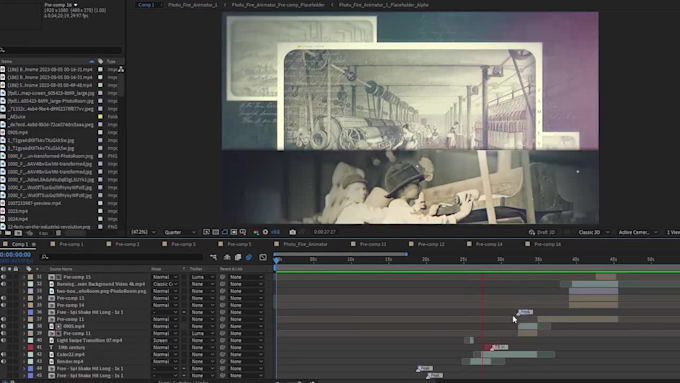This screenshot has height=383, width=680.
Task: Click the label tag column header in Project panel
Action: pos(101,61)
